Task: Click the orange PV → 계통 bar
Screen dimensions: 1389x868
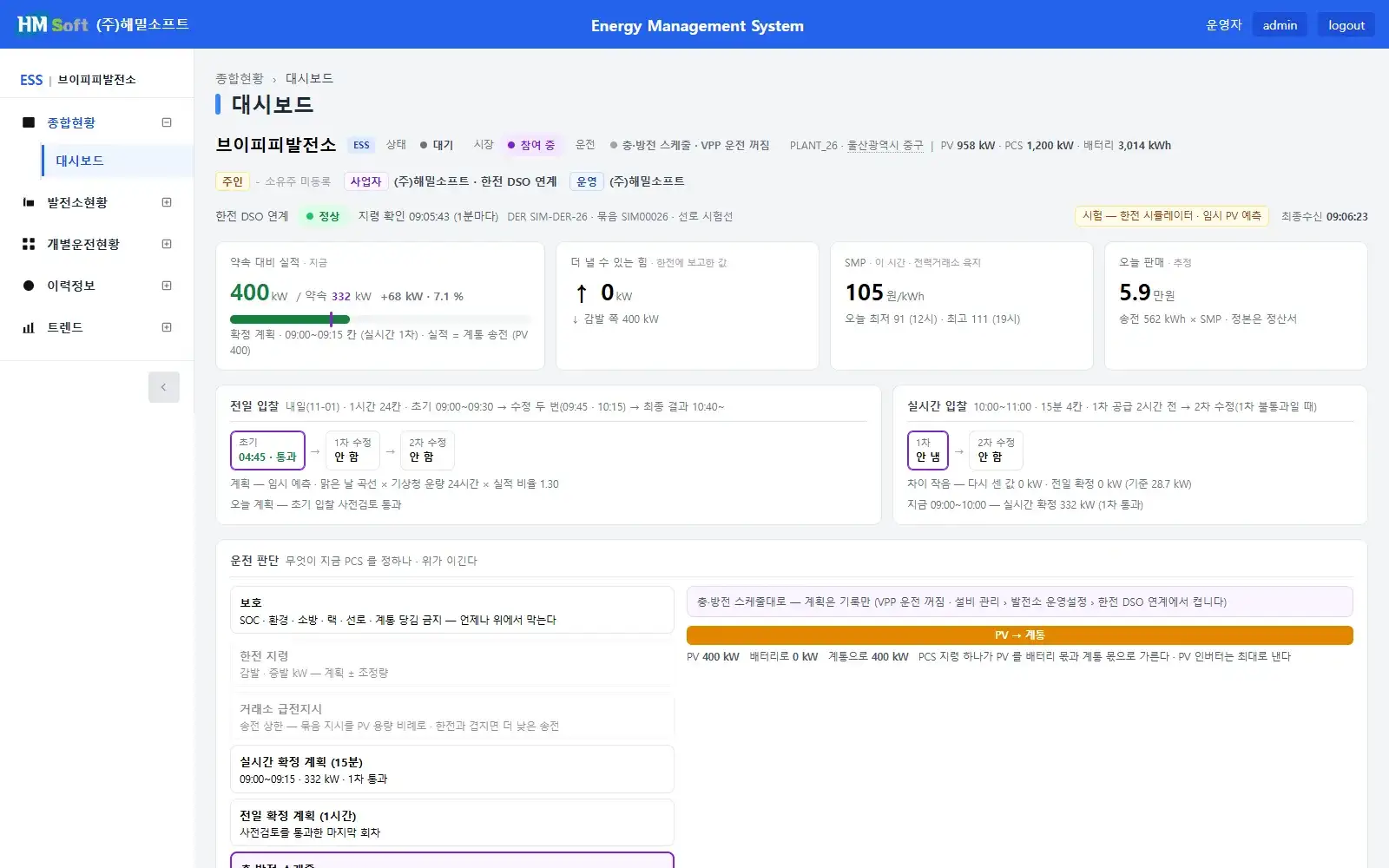Action: (x=1019, y=635)
